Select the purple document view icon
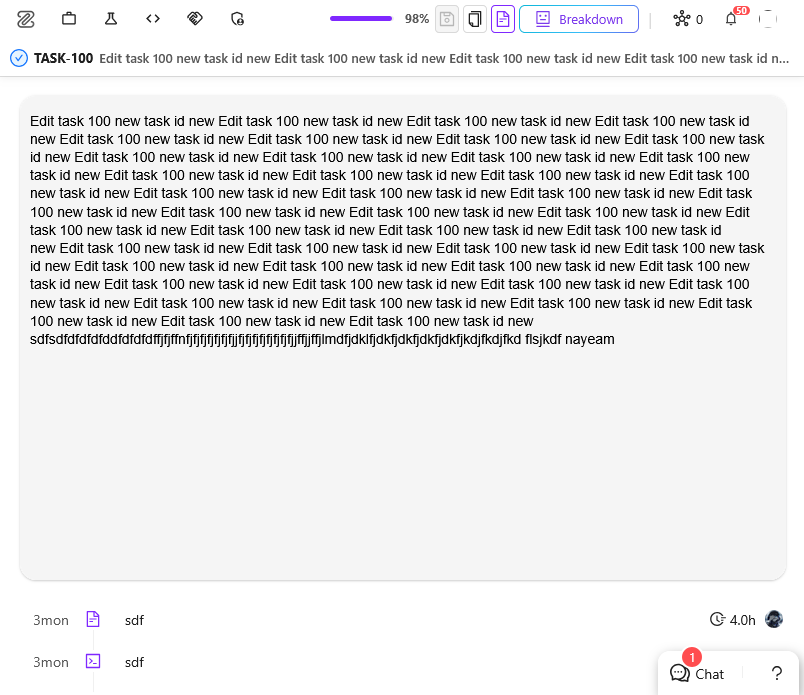 (503, 19)
